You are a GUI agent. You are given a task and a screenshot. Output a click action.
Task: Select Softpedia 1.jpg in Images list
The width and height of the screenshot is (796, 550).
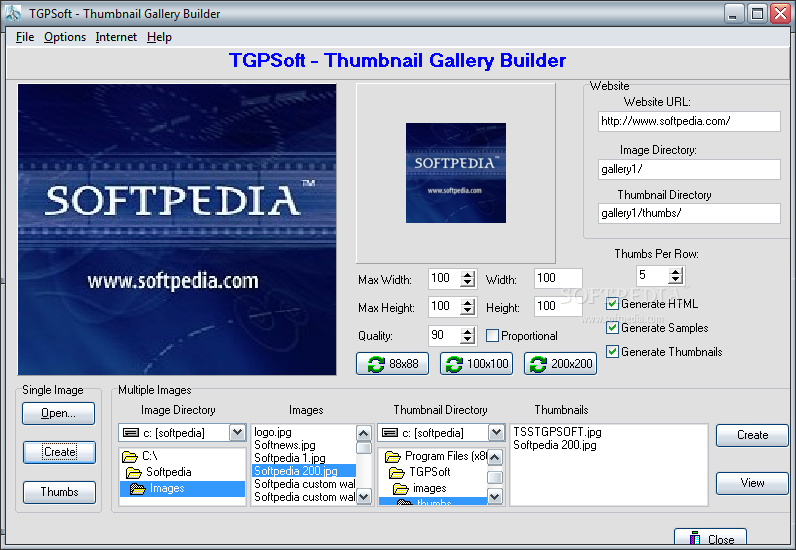(290, 458)
